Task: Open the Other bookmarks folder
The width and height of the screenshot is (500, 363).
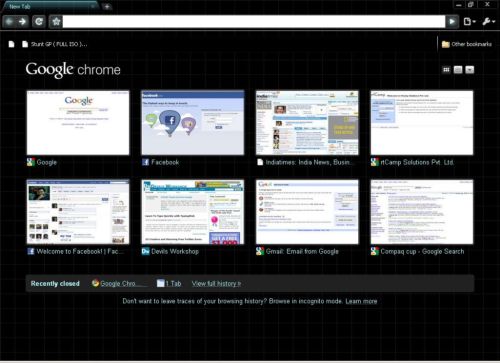Action: [466, 44]
